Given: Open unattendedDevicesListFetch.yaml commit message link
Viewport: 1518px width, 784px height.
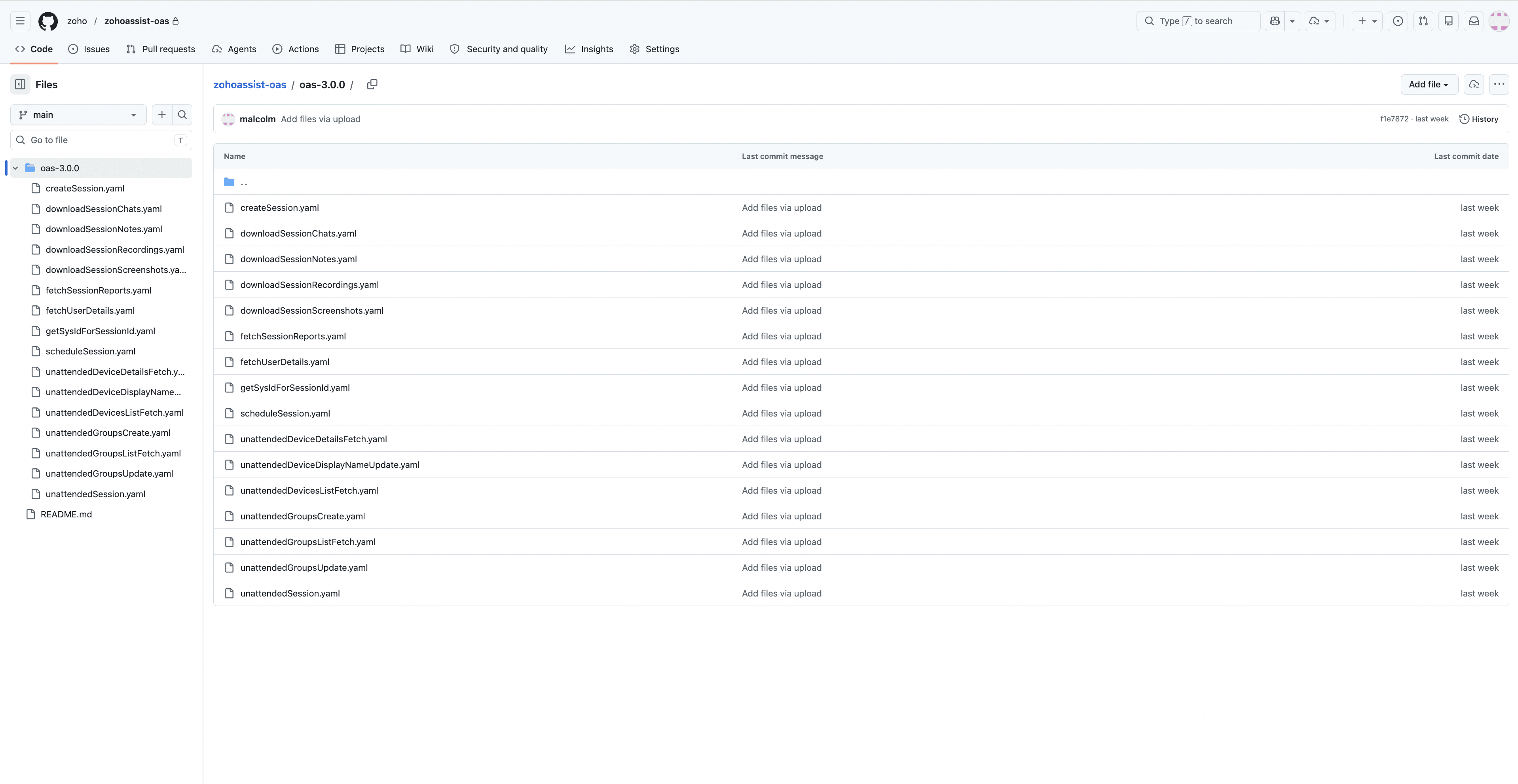Looking at the screenshot, I should (782, 490).
